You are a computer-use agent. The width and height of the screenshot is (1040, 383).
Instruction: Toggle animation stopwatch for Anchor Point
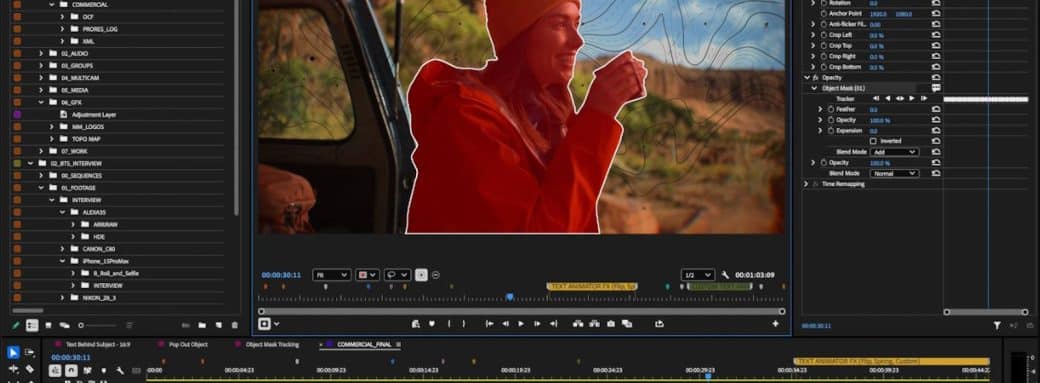tap(824, 13)
